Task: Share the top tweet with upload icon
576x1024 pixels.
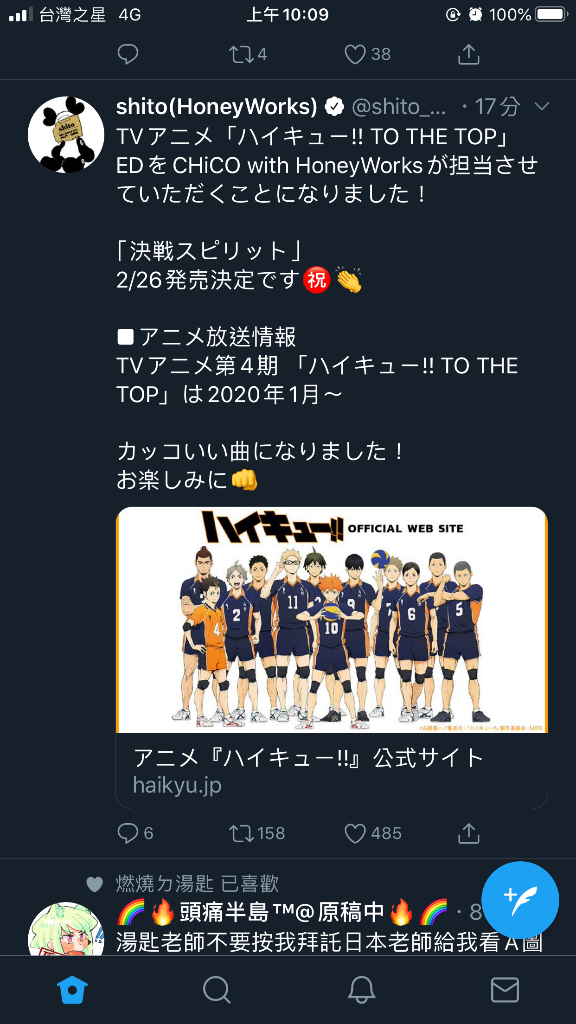Action: (x=469, y=54)
